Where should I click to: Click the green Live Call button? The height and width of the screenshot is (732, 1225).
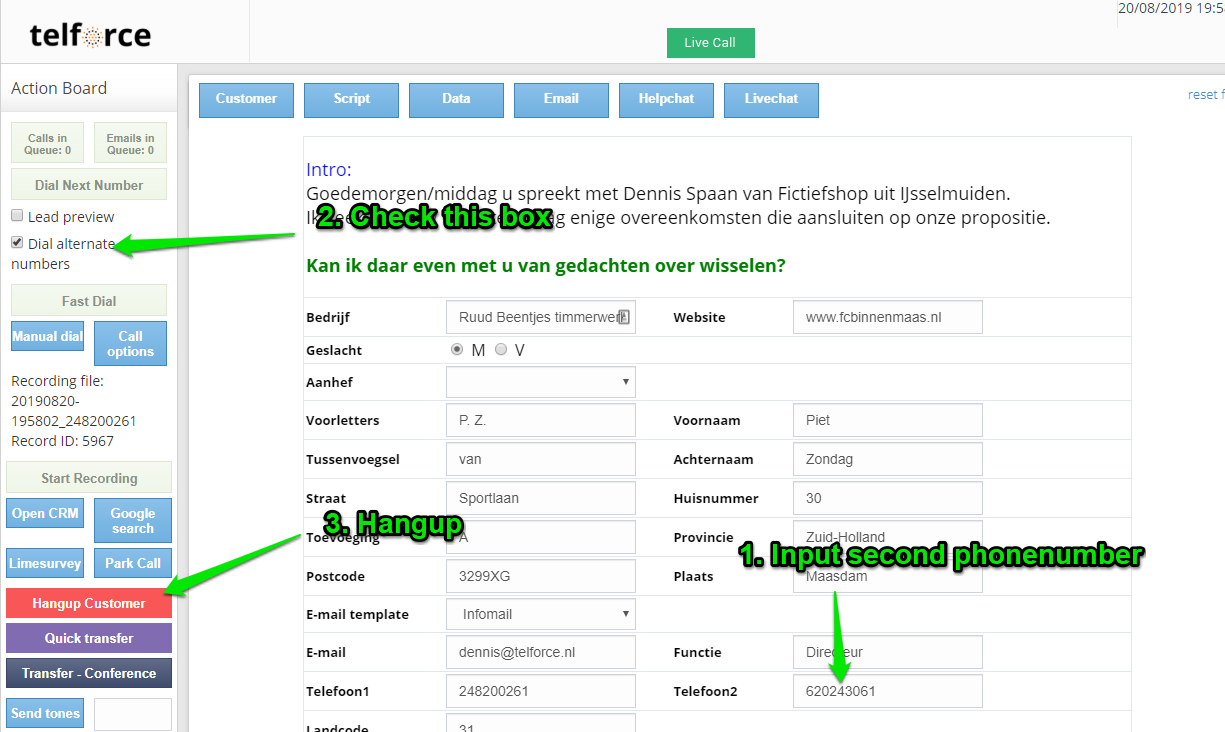pyautogui.click(x=710, y=43)
